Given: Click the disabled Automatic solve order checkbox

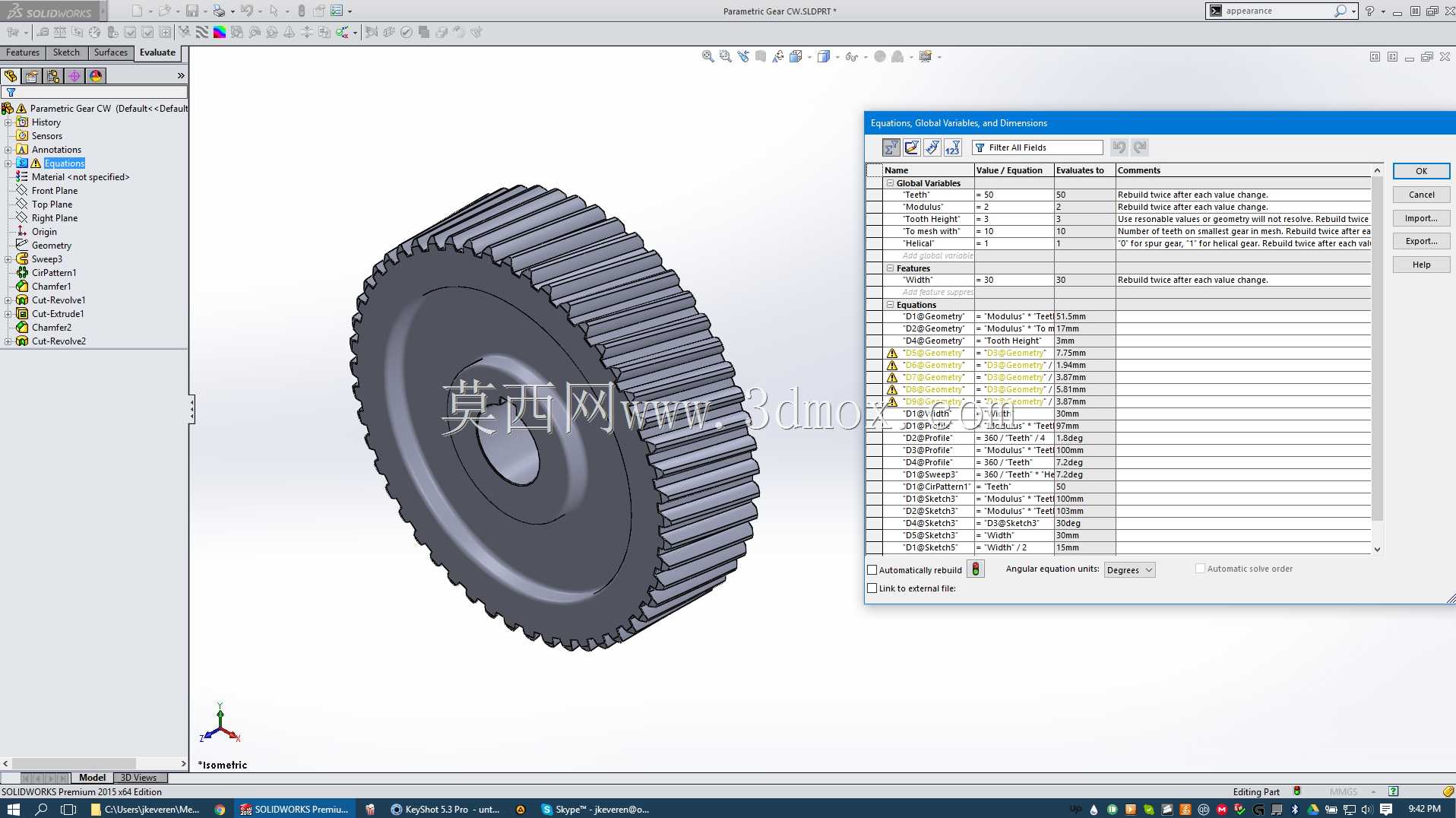Looking at the screenshot, I should [1201, 568].
